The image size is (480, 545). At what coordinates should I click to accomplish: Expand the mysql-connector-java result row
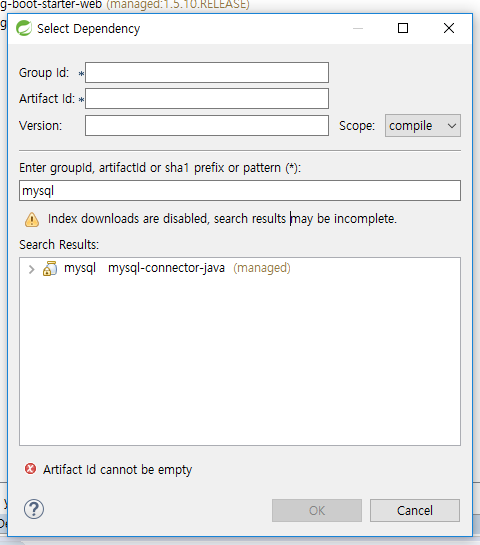point(31,269)
